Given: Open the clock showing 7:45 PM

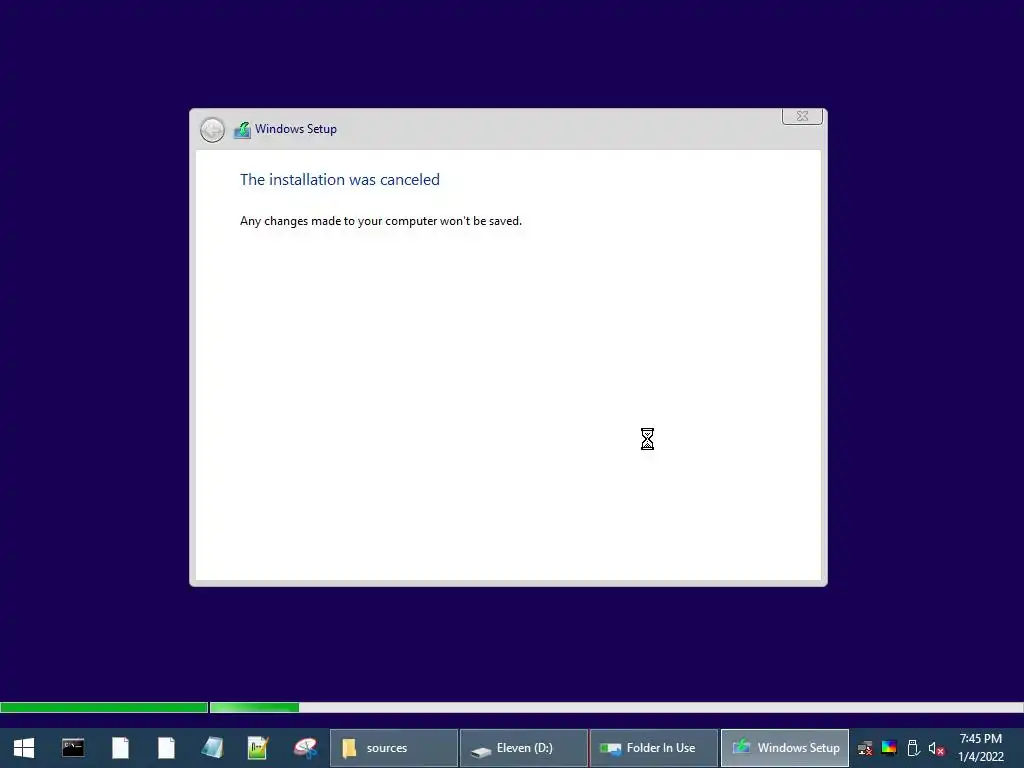Looking at the screenshot, I should point(980,748).
